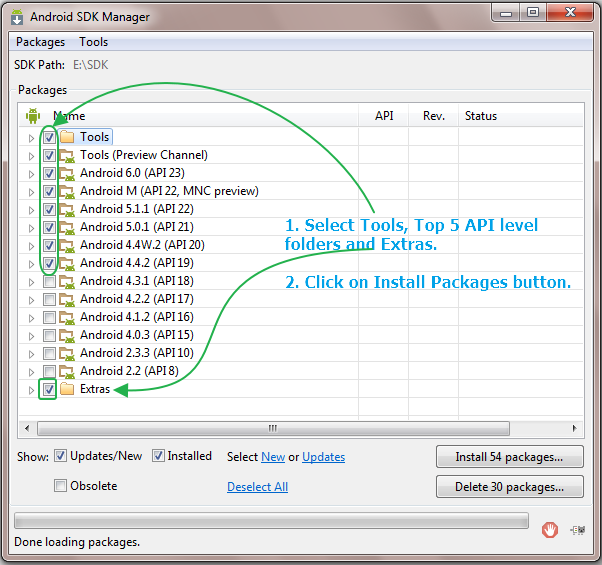Toggle the Updates/New show filter

(x=60, y=456)
